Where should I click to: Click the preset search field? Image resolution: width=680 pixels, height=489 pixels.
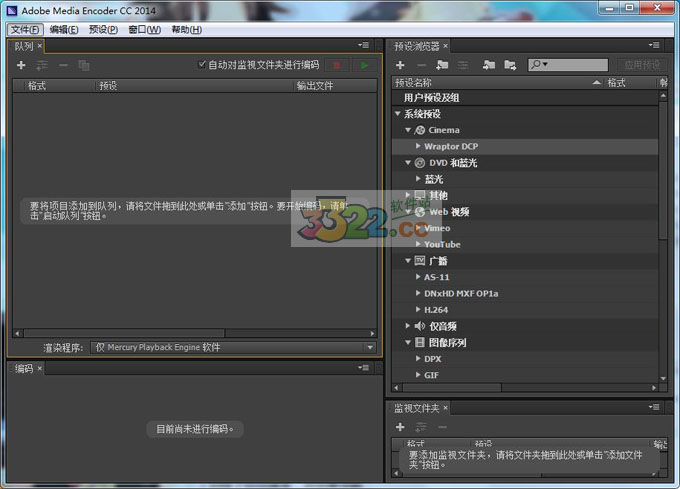[560, 65]
